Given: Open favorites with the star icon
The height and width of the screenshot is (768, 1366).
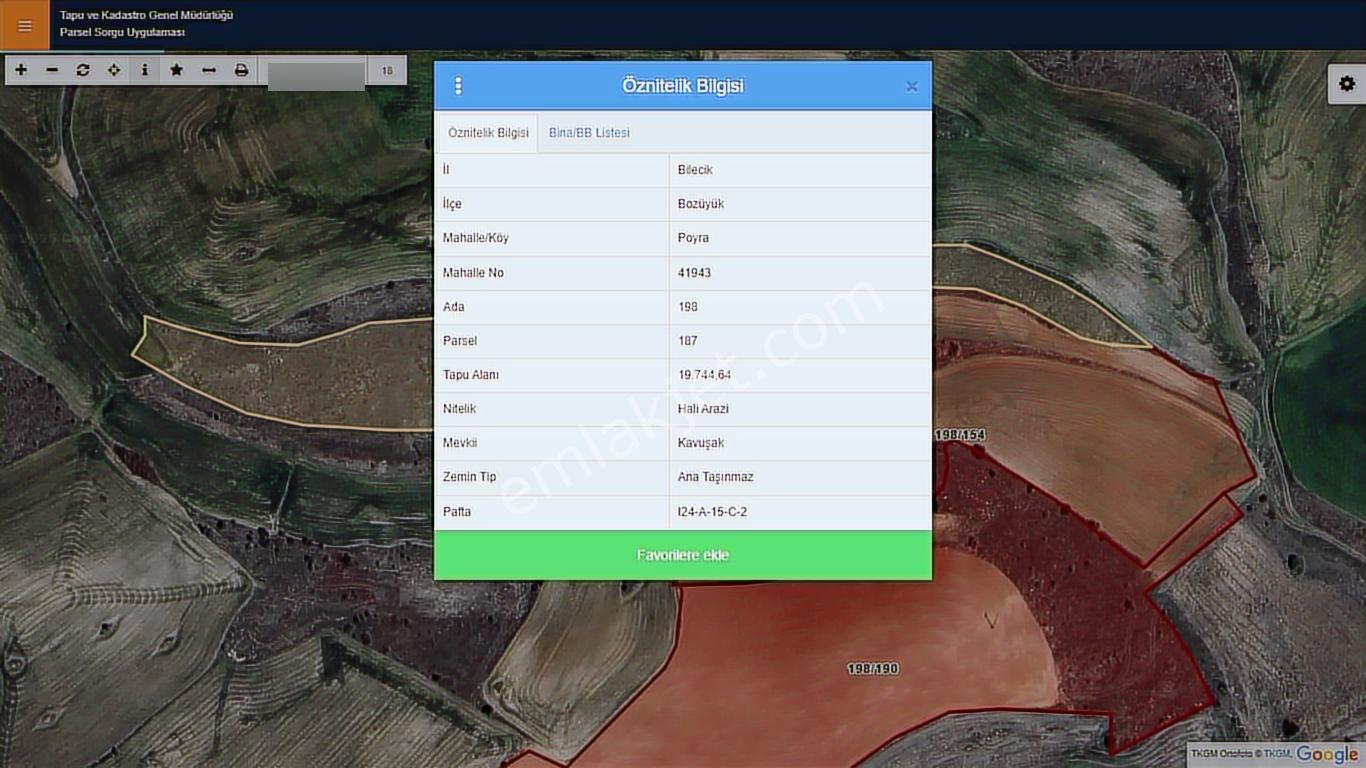Looking at the screenshot, I should (x=177, y=70).
